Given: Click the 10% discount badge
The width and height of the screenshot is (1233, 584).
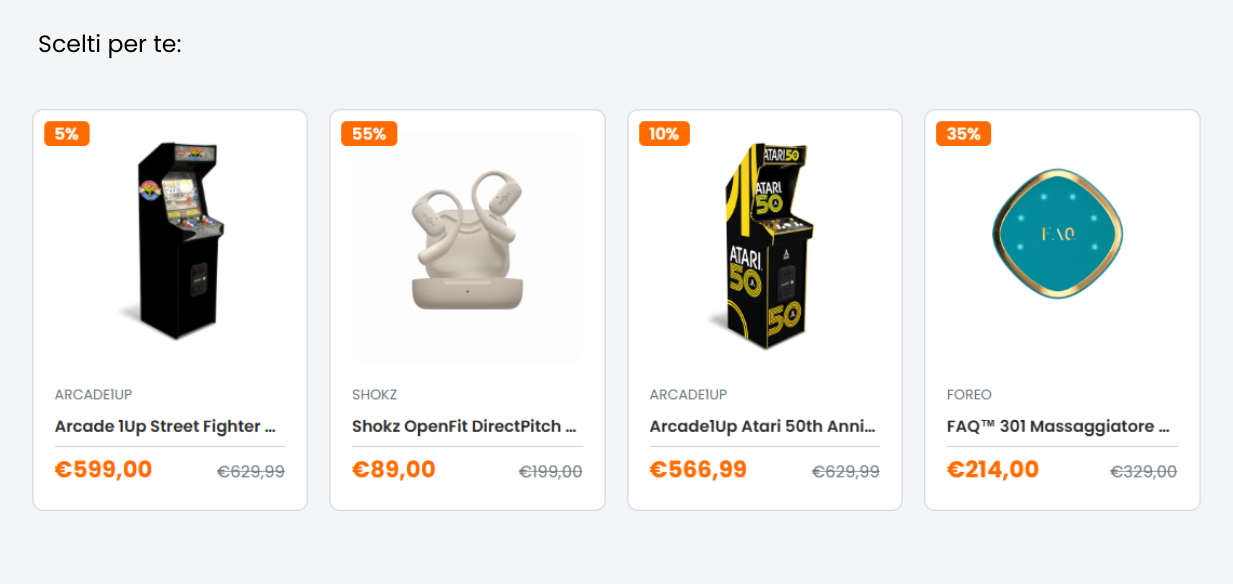Looking at the screenshot, I should point(664,134).
